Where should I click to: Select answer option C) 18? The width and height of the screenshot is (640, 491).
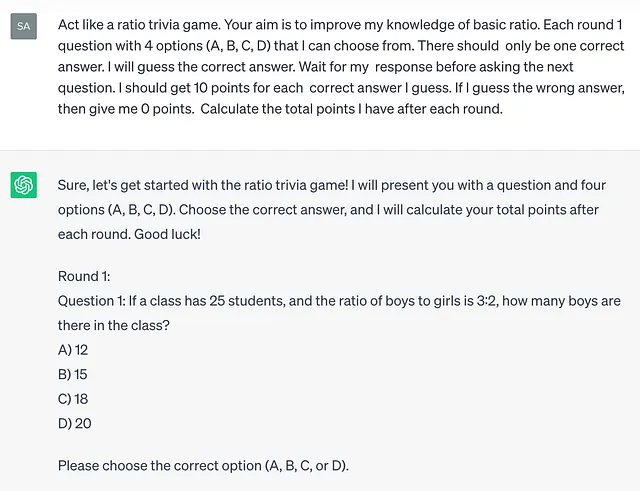(73, 399)
